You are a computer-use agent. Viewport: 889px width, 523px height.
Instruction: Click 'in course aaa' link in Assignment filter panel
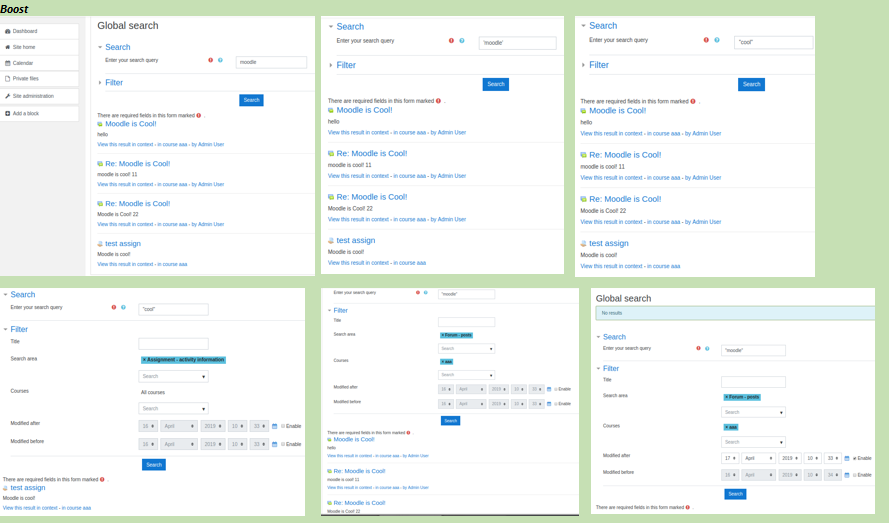point(76,508)
